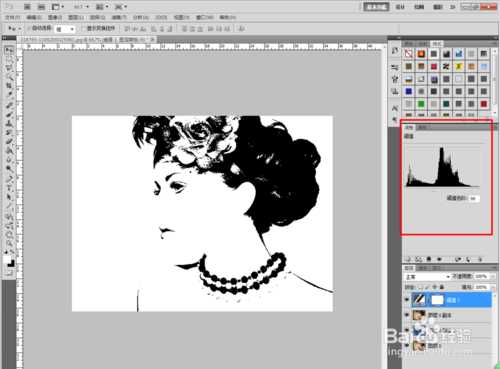The height and width of the screenshot is (369, 500).
Task: Open the Auto-Select group/layer dropdown
Action: click(65, 29)
